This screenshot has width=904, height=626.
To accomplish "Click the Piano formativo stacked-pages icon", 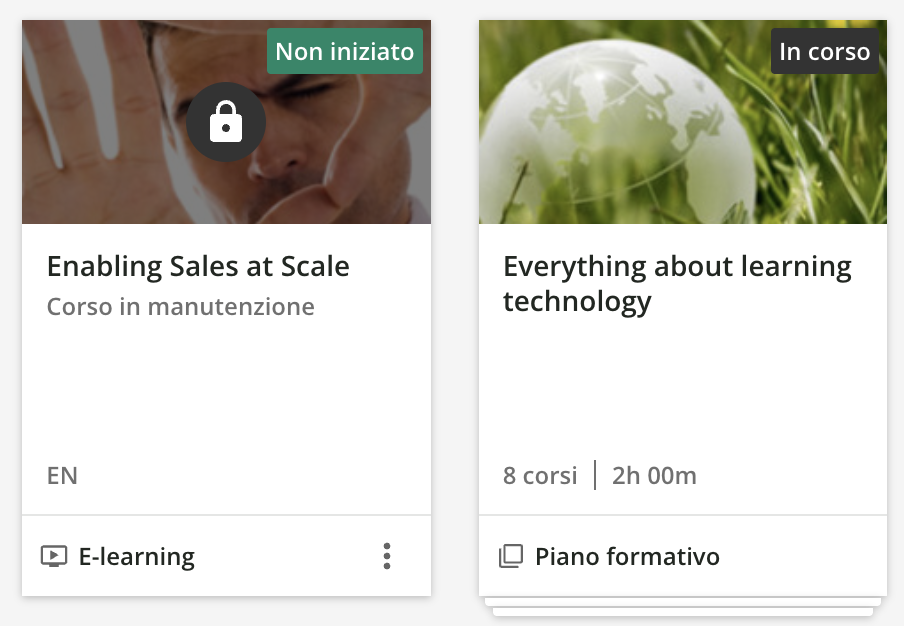I will [x=510, y=557].
